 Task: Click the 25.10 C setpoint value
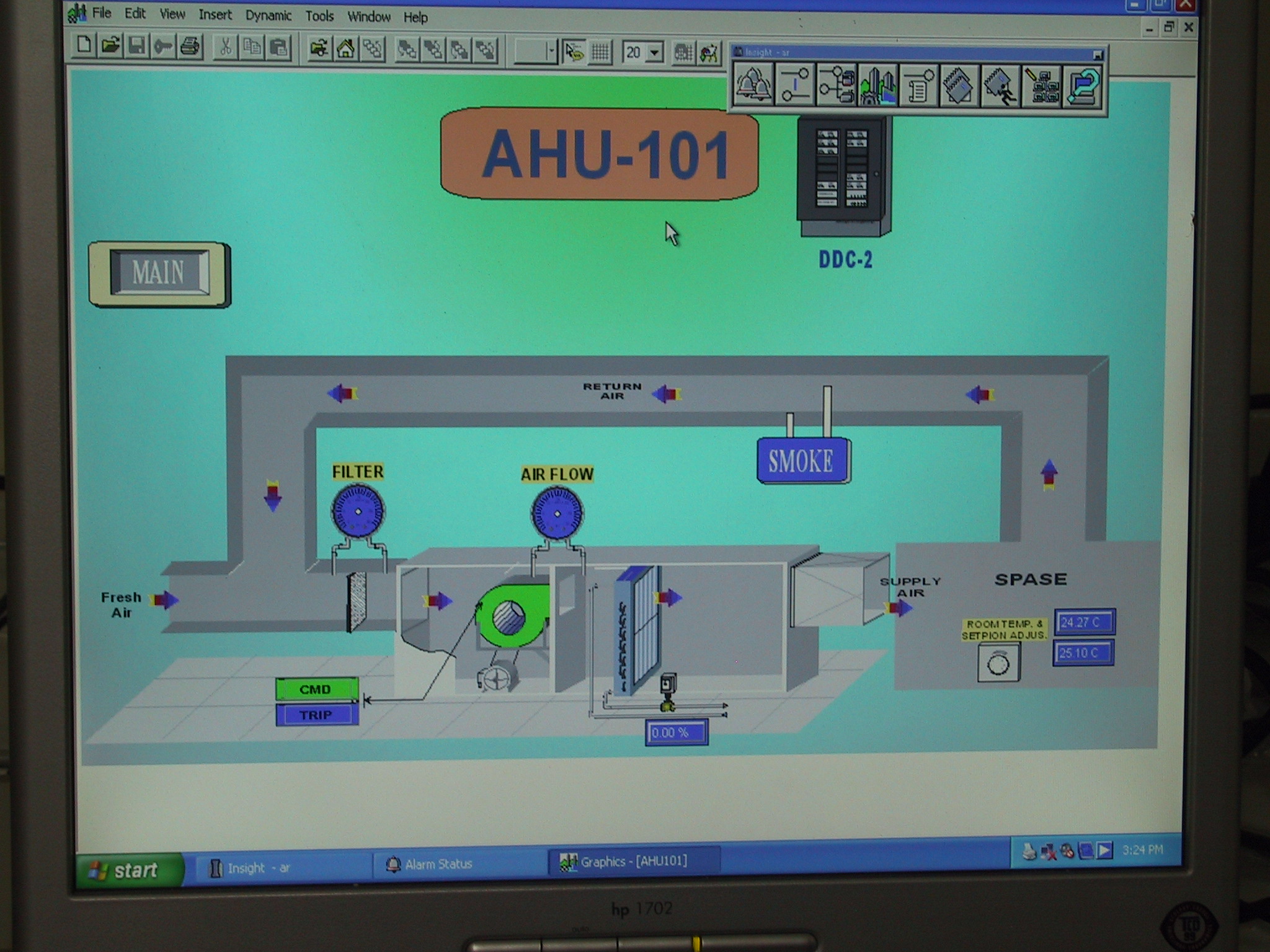point(1083,653)
